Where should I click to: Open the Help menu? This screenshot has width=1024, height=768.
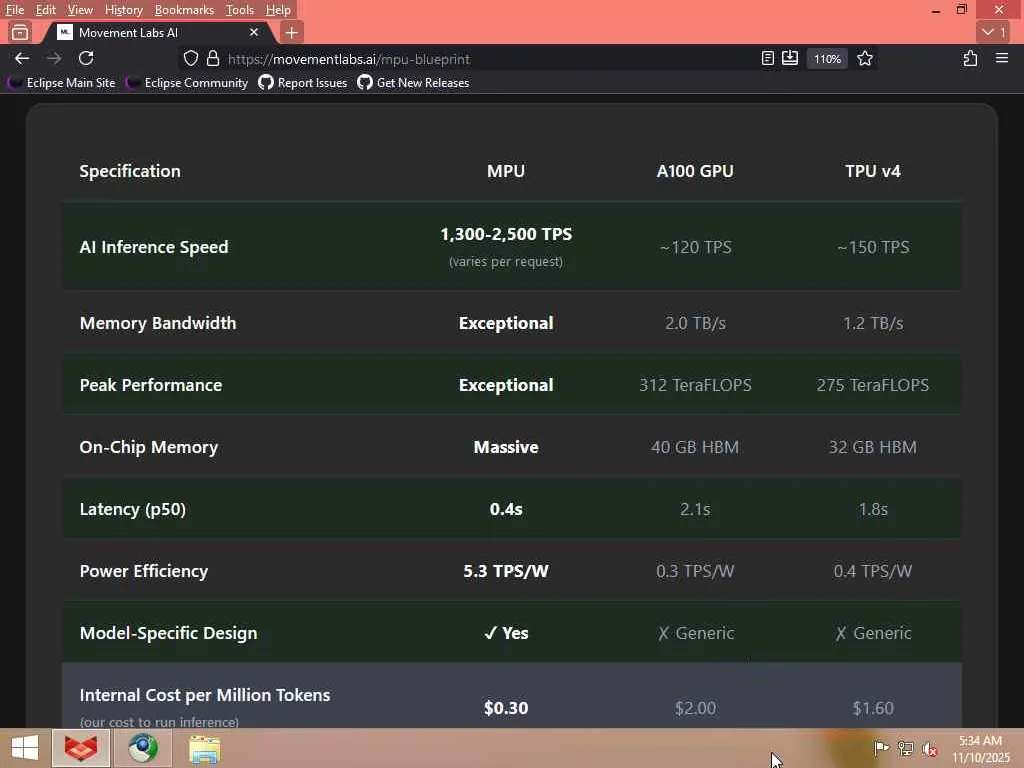tap(278, 10)
